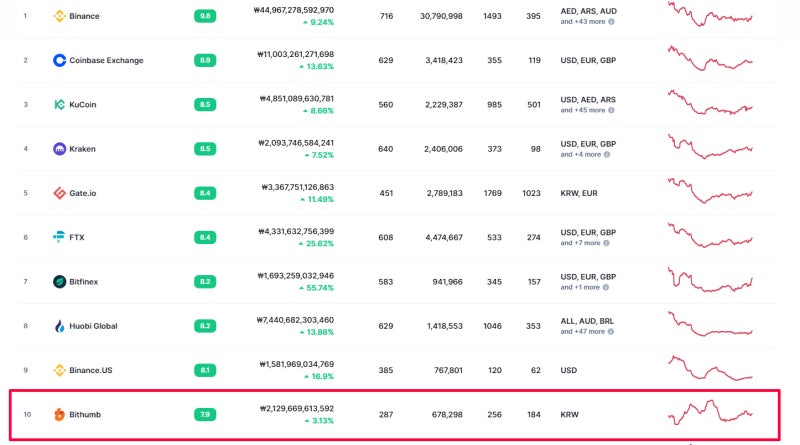Click the Binance logo icon

point(60,16)
